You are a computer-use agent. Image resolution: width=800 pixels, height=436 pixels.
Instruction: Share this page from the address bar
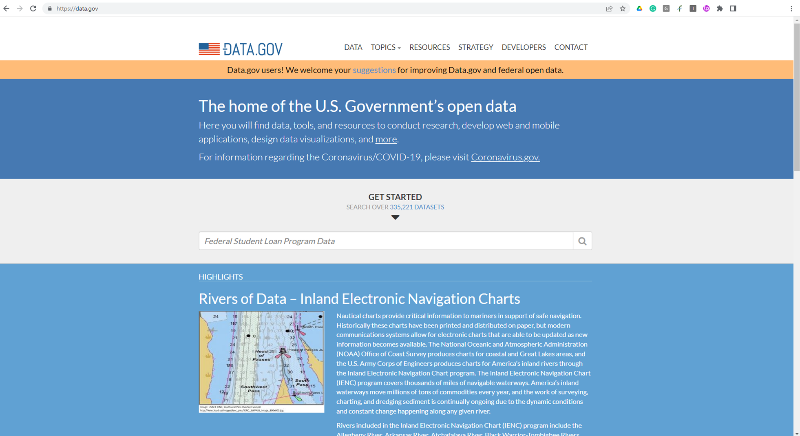pos(609,9)
